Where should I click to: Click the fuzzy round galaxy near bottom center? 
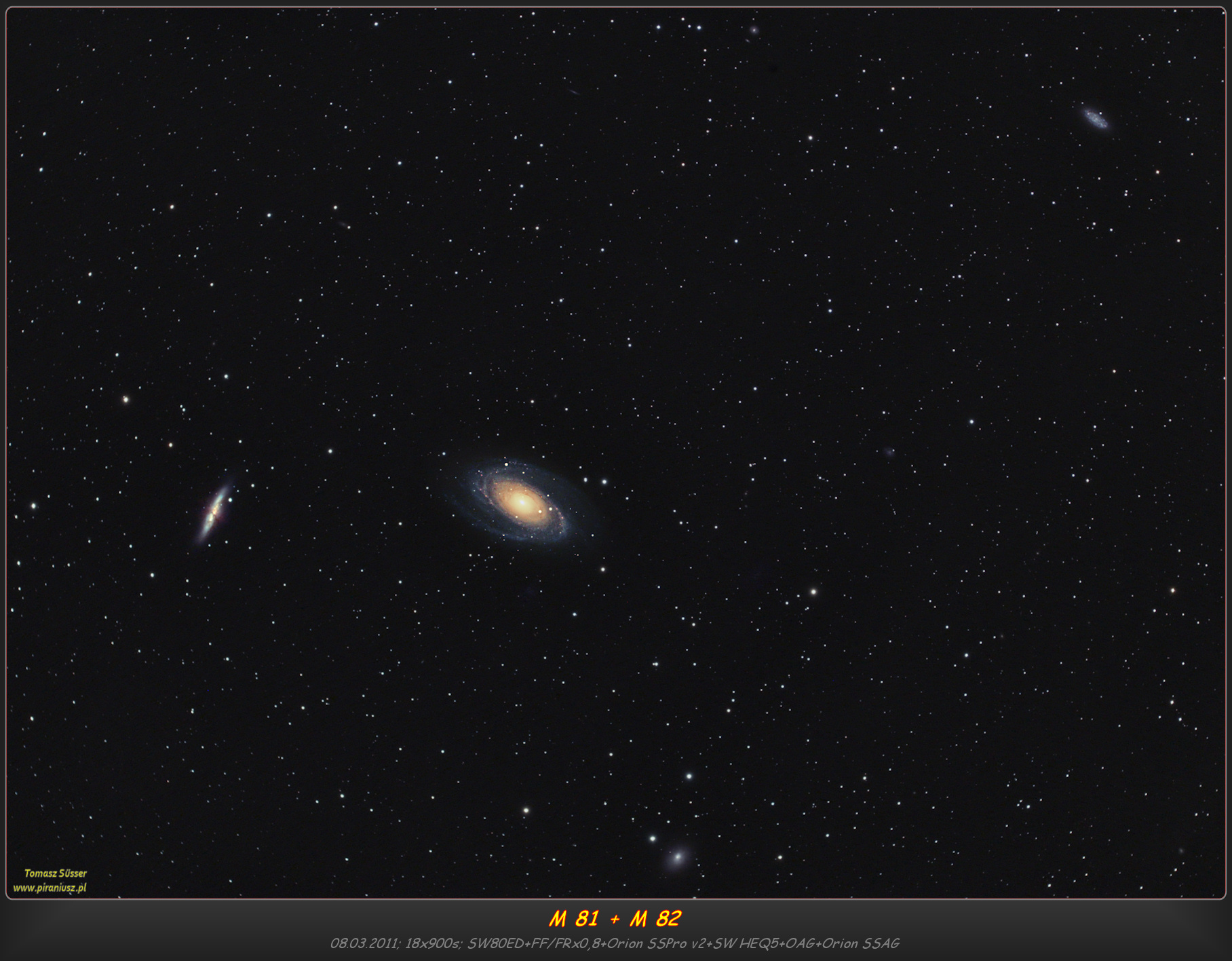click(677, 858)
